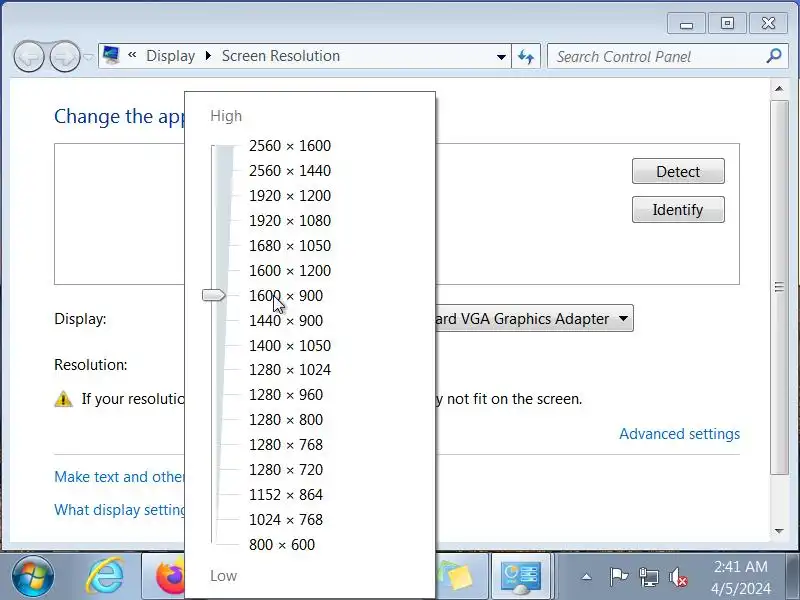Click the Detect button

point(678,171)
